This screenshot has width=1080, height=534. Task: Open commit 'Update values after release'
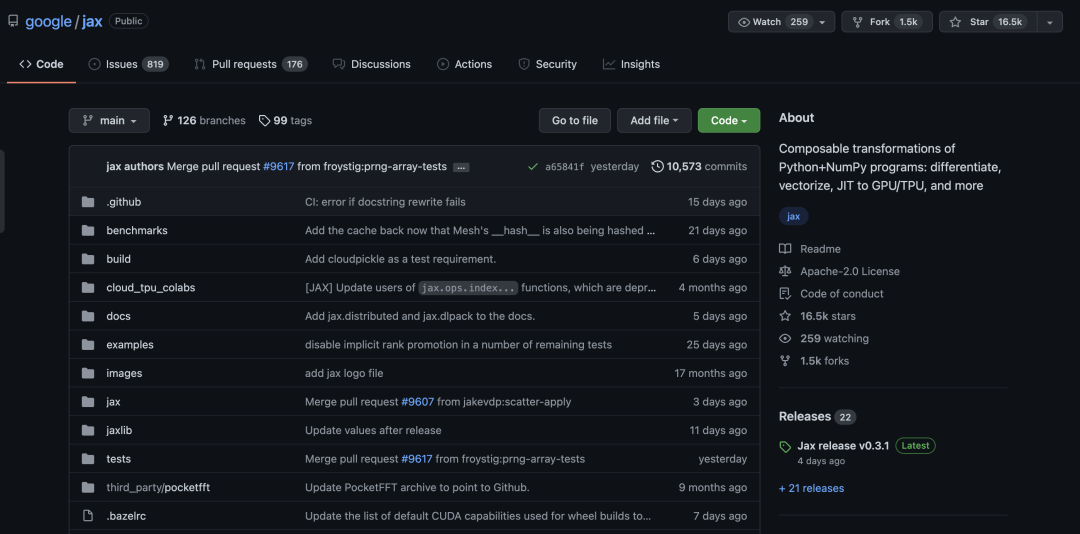point(373,431)
